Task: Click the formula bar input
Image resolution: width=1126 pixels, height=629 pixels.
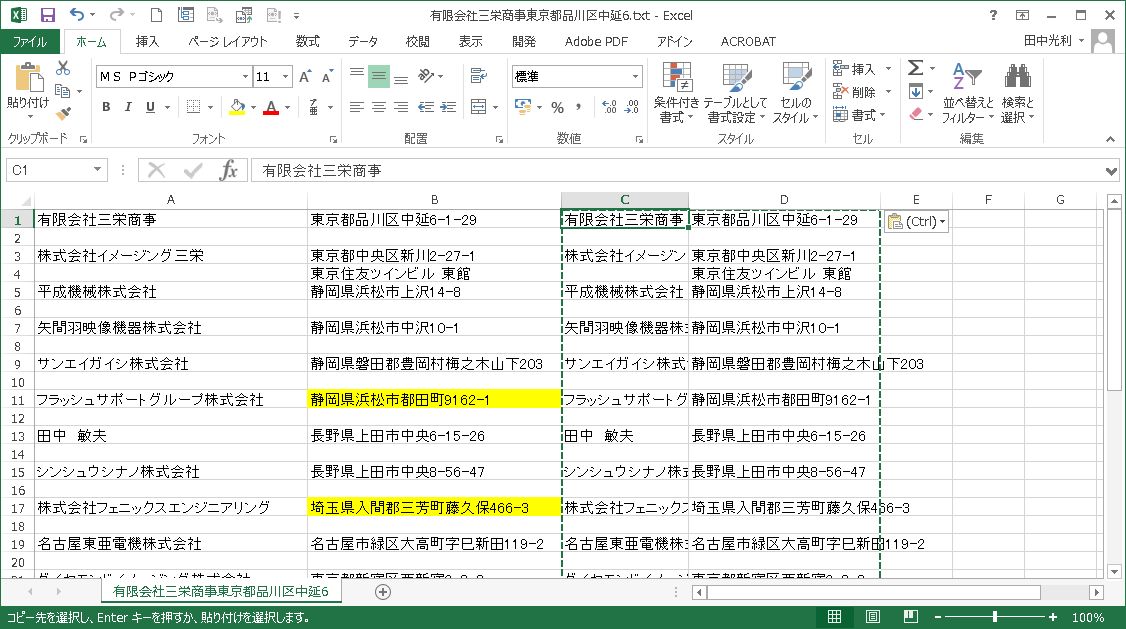Action: [675, 170]
